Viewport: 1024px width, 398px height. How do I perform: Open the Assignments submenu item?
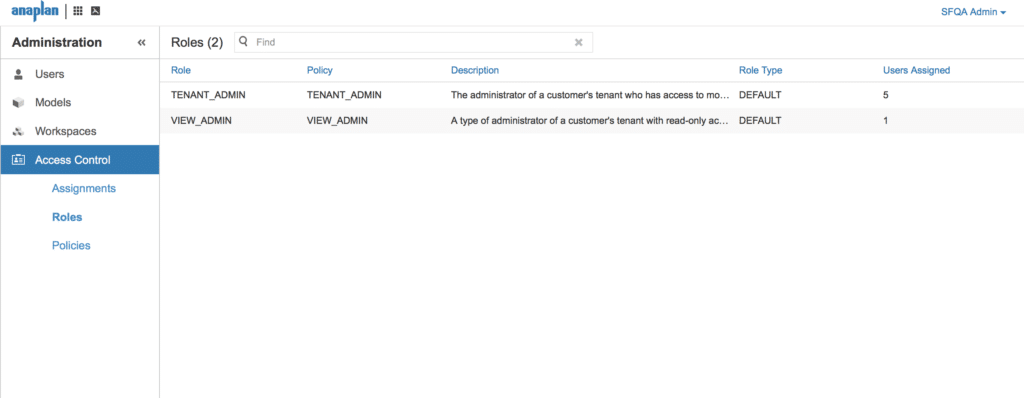(84, 188)
